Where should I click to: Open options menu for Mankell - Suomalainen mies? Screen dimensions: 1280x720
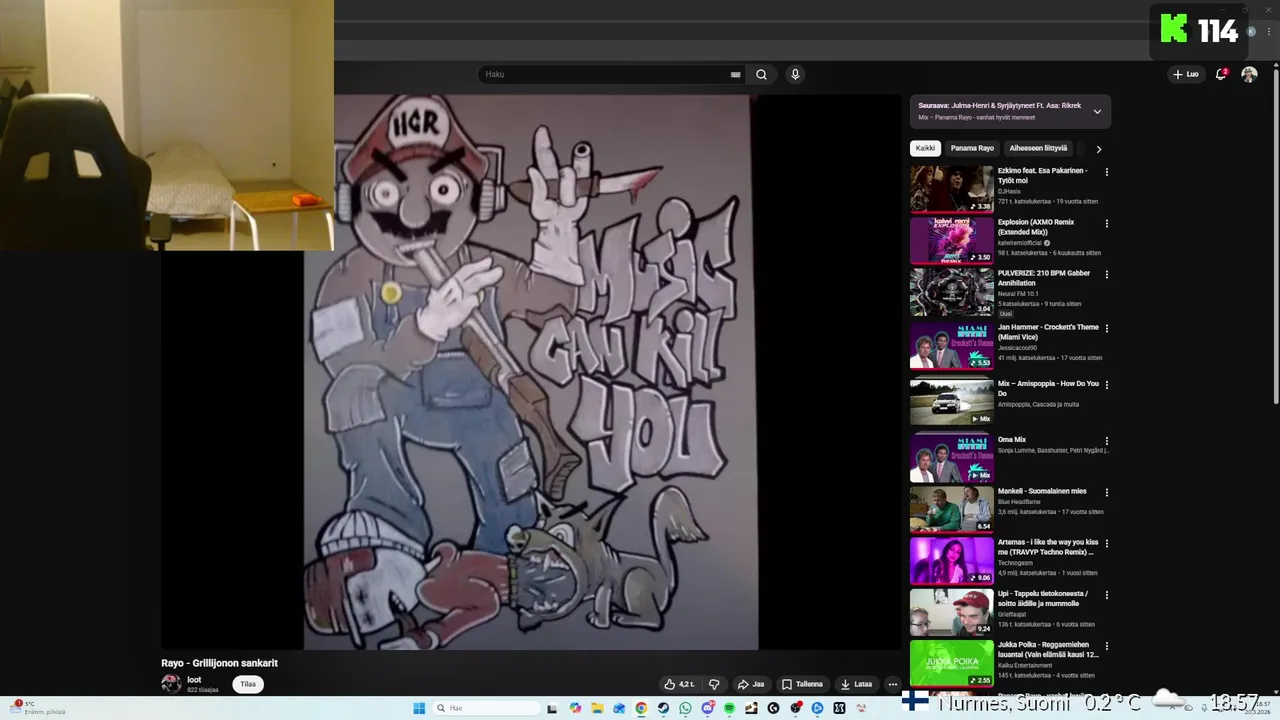[1106, 492]
